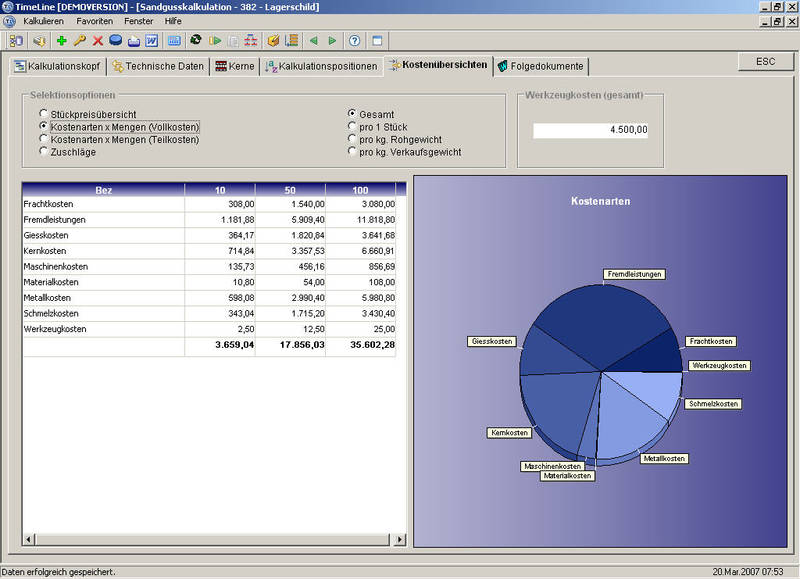Choose the pro 1 Stück radio button
Viewport: 800px width, 579px height.
351,127
